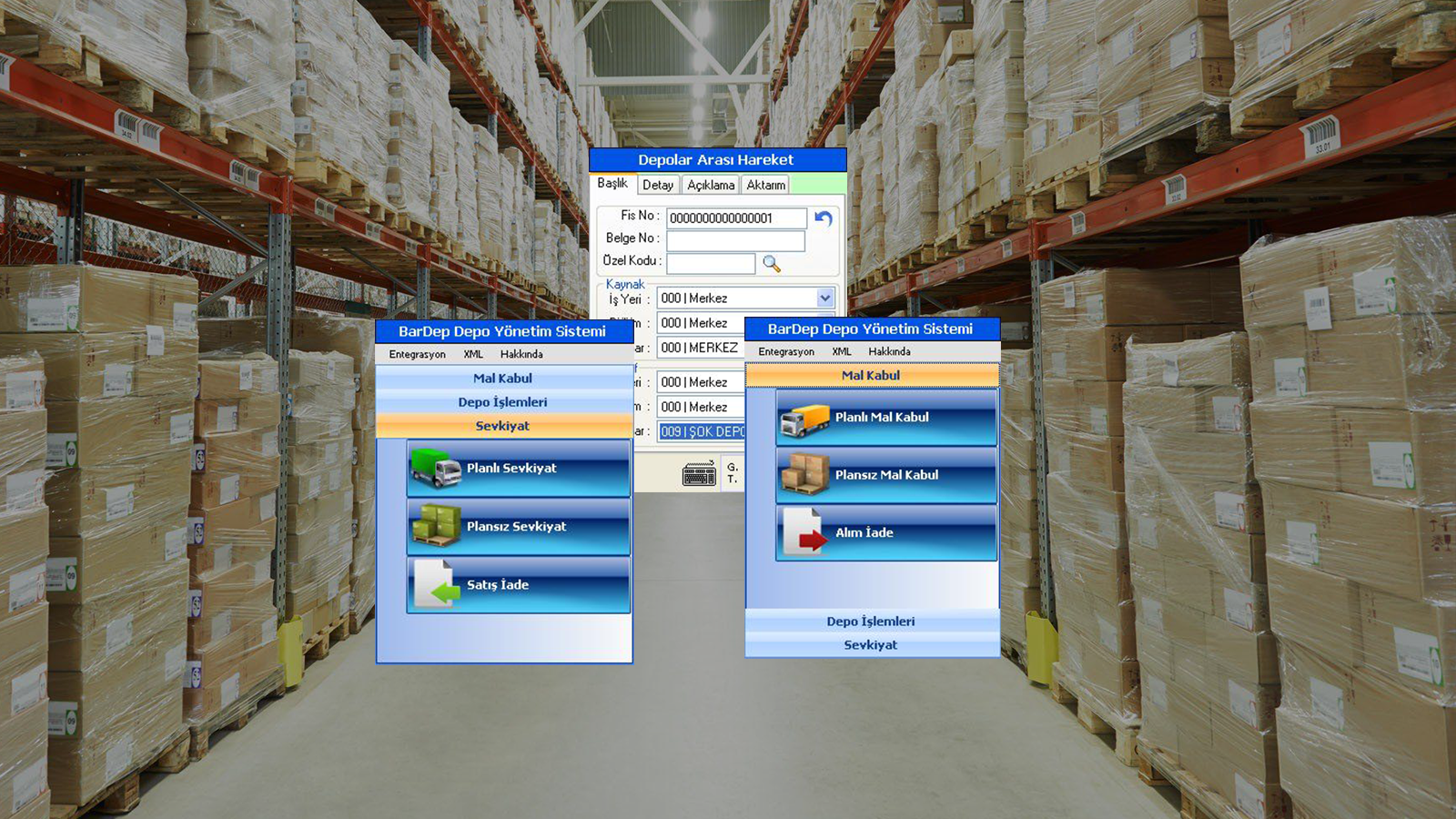
Task: Expand Depo İşlemleri section in right BarDep window
Action: click(x=872, y=622)
